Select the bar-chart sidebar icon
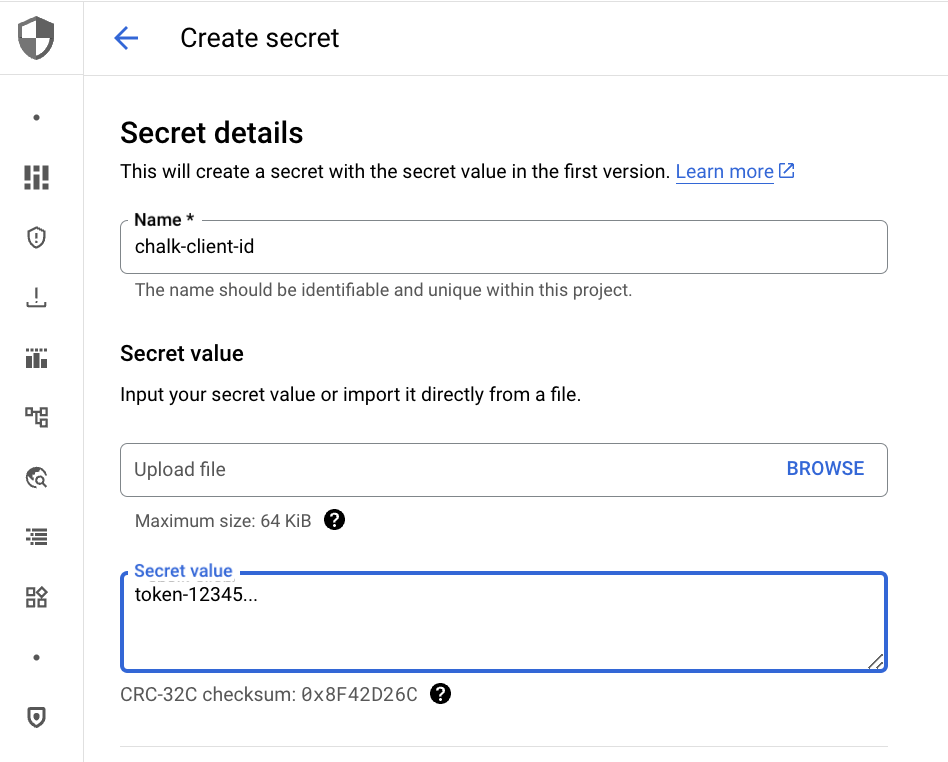This screenshot has width=948, height=762. pyautogui.click(x=36, y=357)
